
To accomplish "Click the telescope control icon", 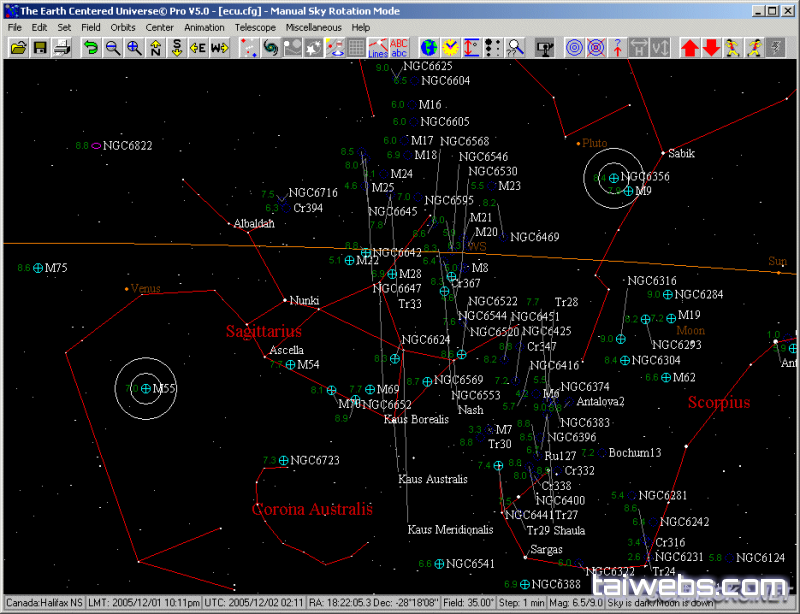I will [545, 47].
